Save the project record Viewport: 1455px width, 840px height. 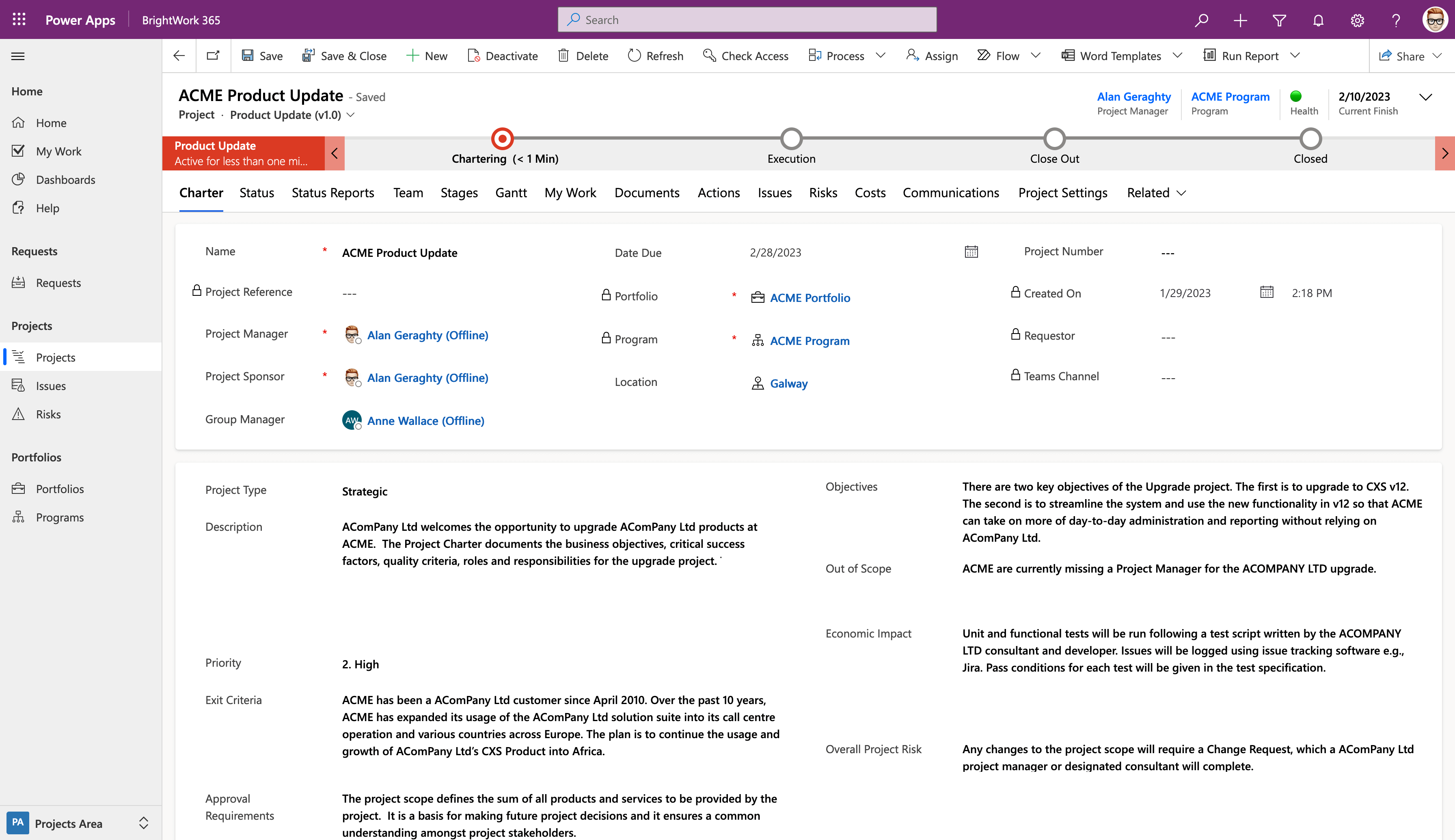(x=262, y=56)
